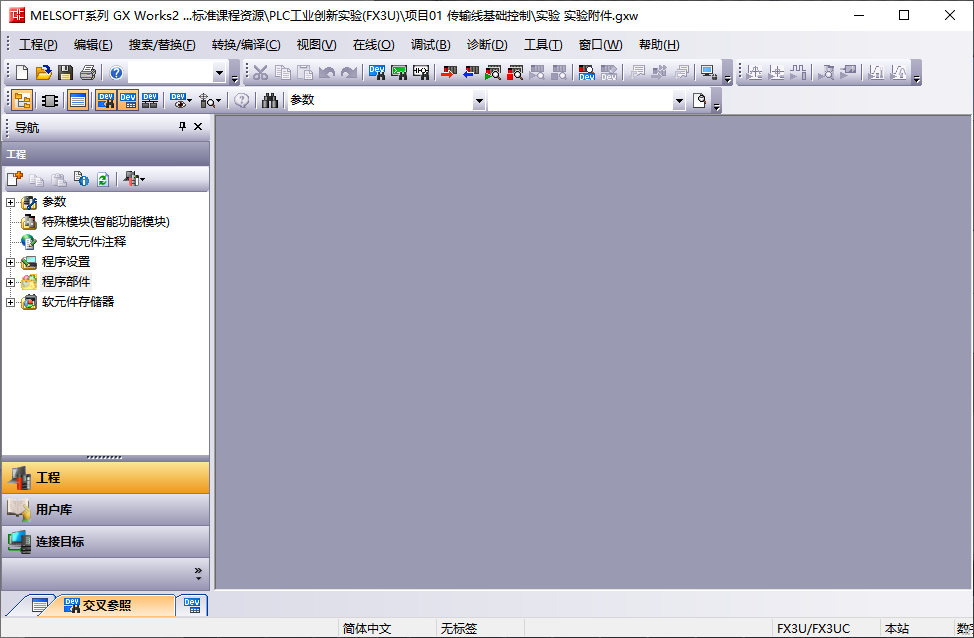Image resolution: width=974 pixels, height=638 pixels.
Task: Toggle the cross reference Dev binoculars icon
Action: 106,100
